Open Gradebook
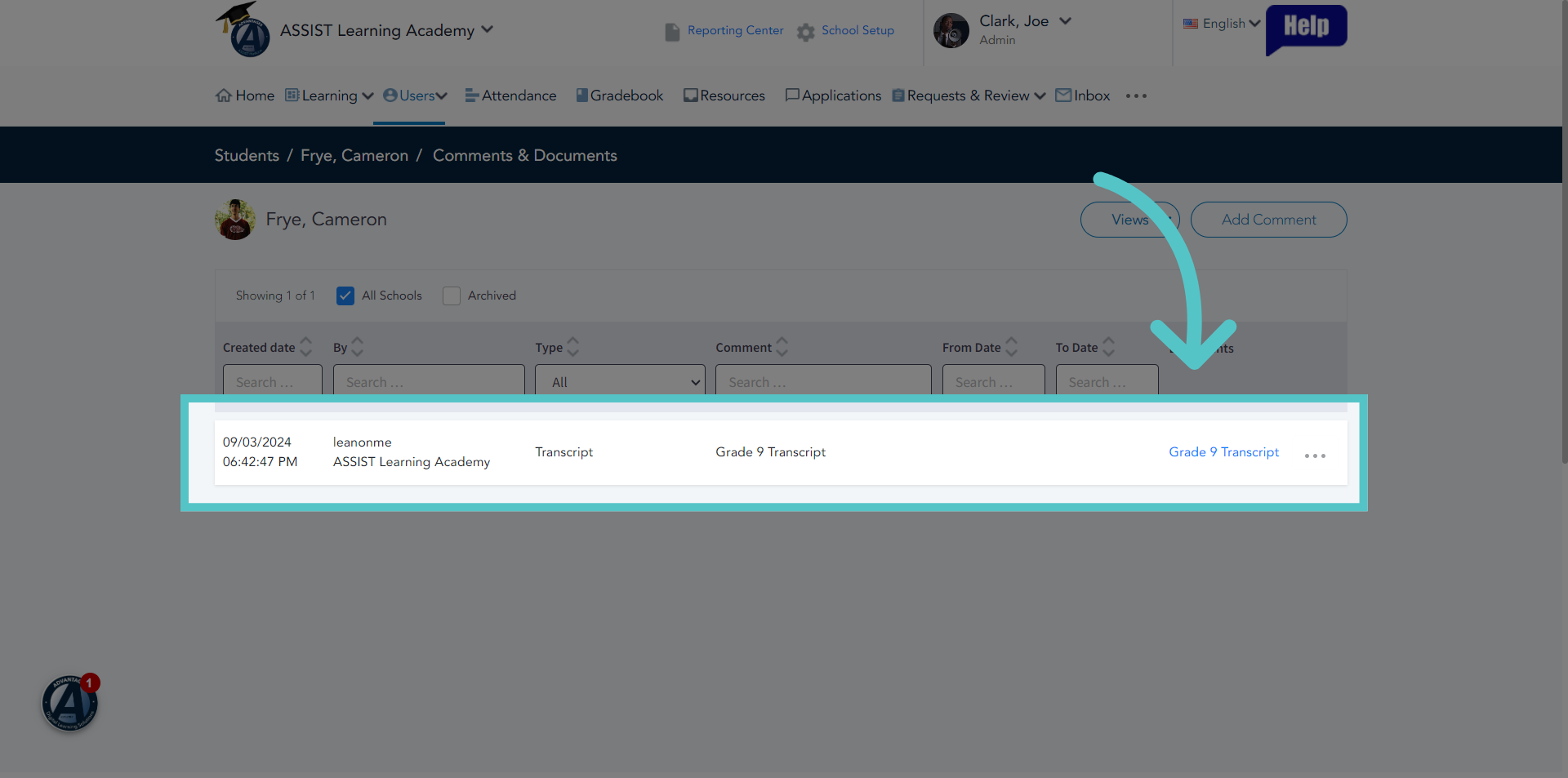Viewport: 1568px width, 778px height. click(x=626, y=96)
